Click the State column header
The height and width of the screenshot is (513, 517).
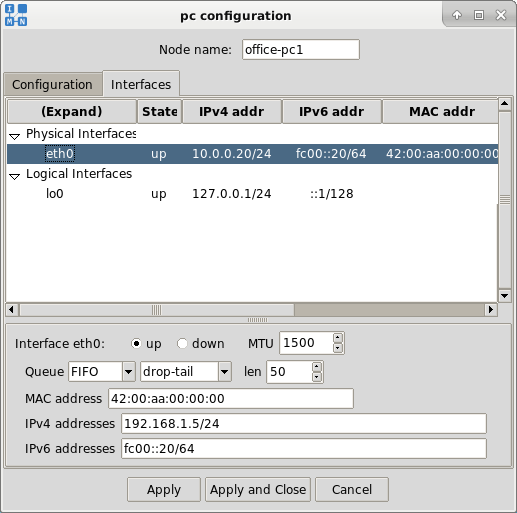(159, 111)
